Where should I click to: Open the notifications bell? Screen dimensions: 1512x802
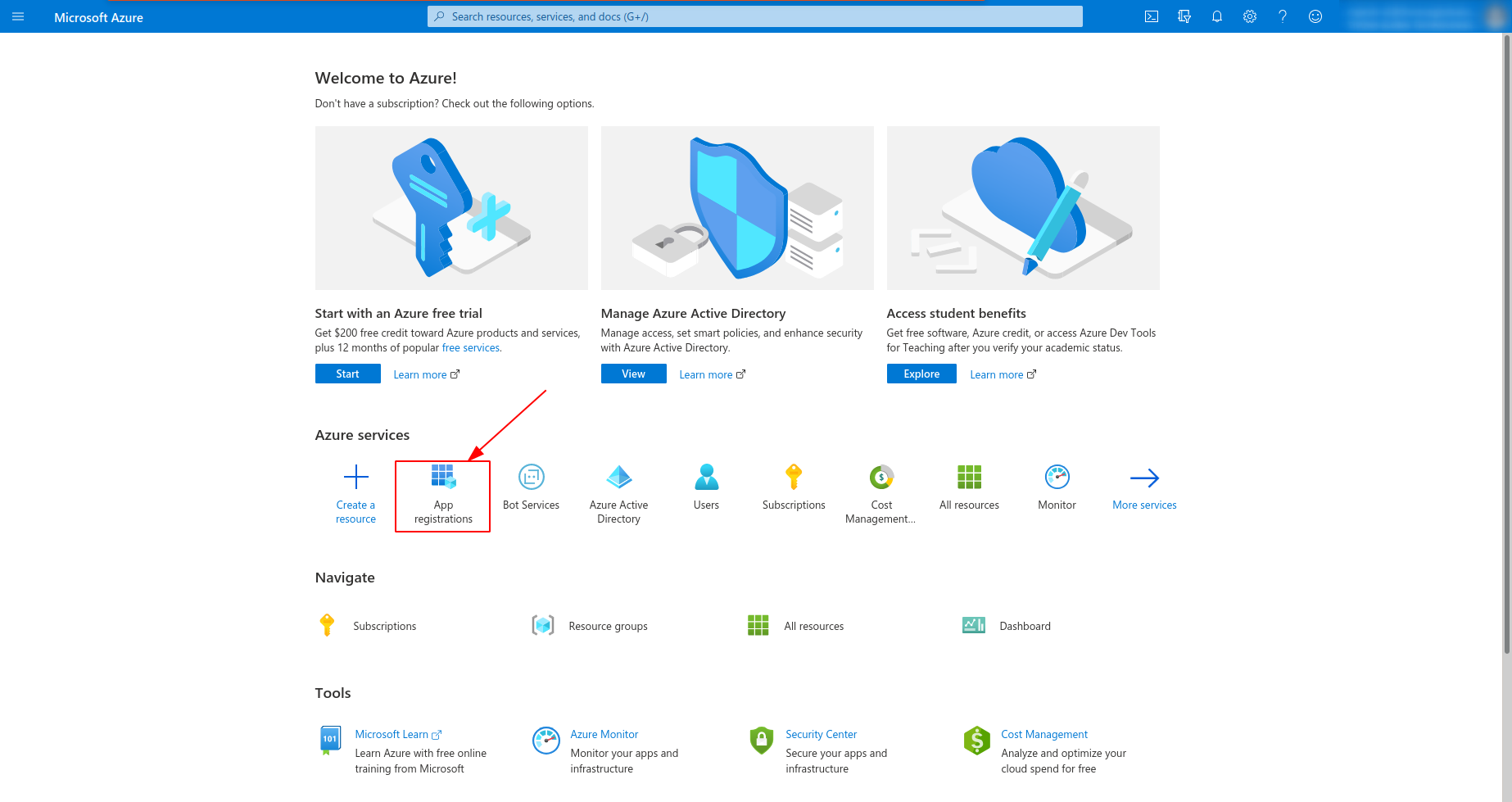pos(1217,16)
